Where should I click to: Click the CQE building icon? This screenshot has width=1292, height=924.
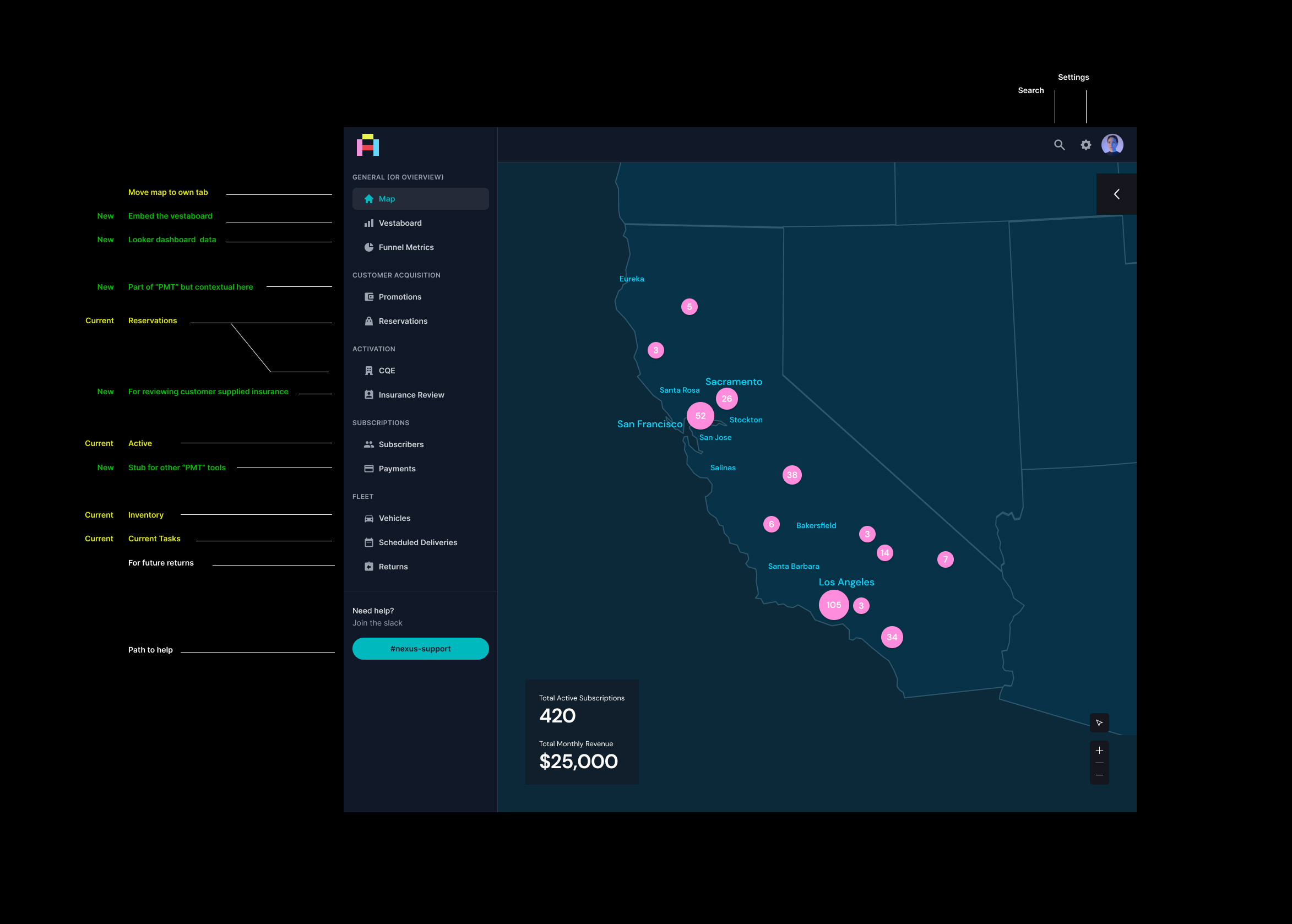pyautogui.click(x=368, y=371)
